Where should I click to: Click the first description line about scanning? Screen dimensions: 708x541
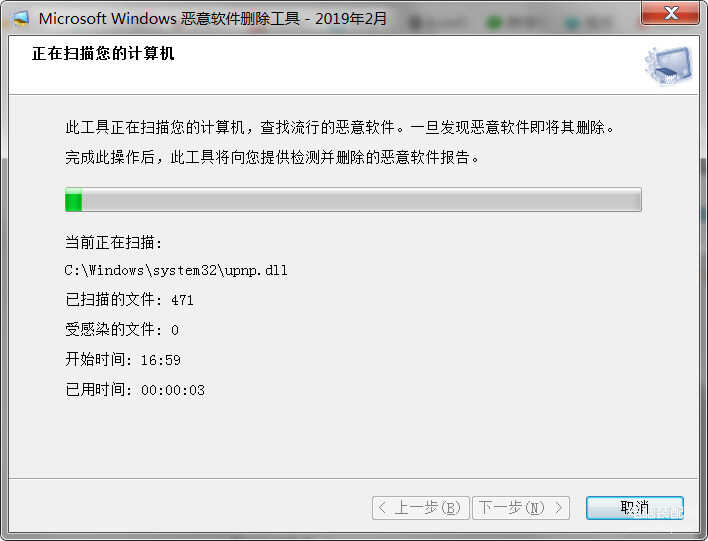click(x=340, y=127)
